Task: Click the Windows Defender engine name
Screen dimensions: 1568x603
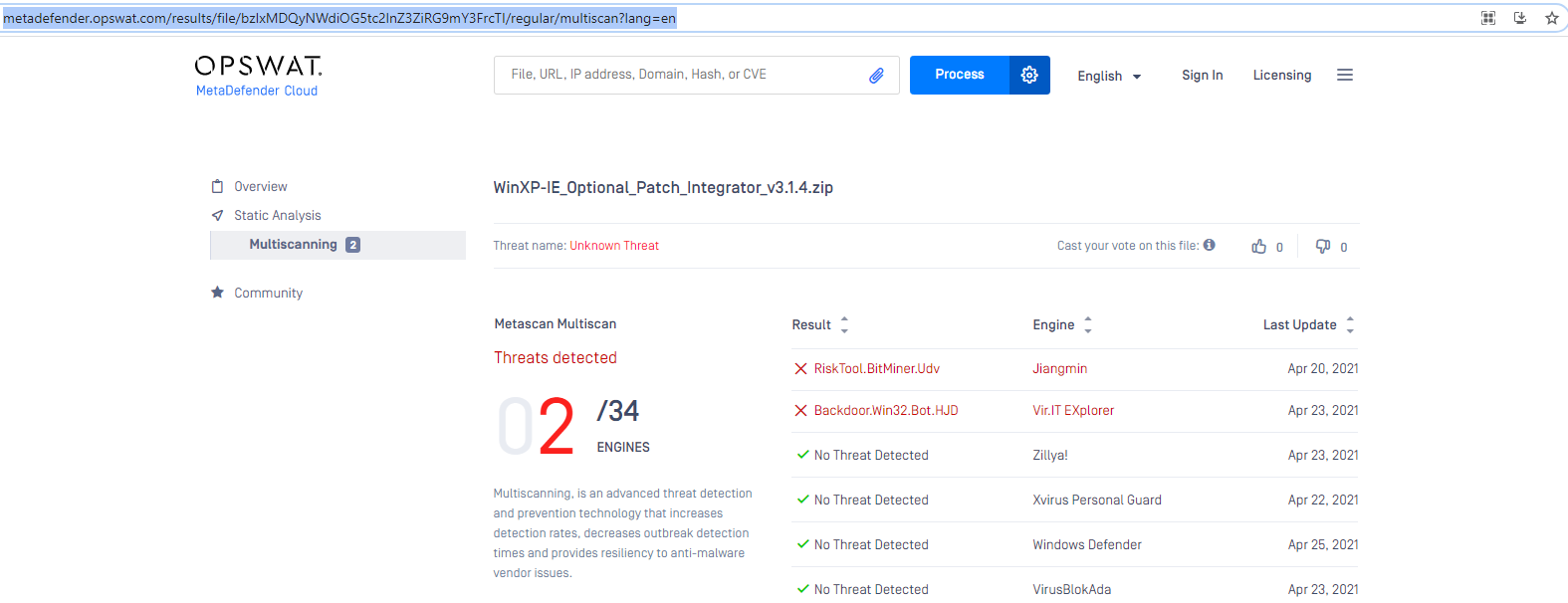Action: click(x=1086, y=544)
